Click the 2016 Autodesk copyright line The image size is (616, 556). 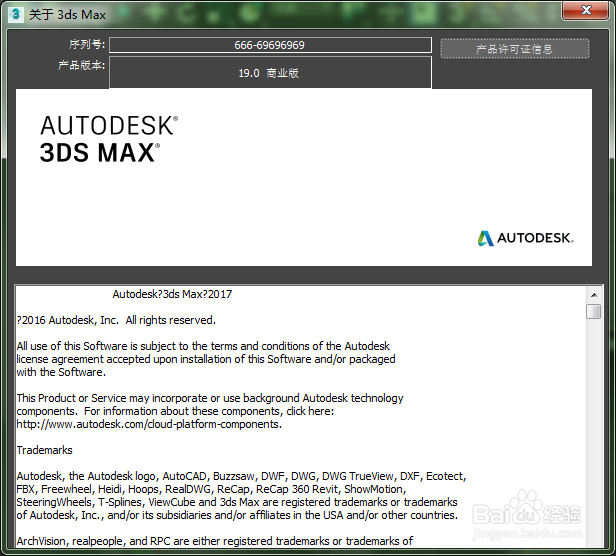(116, 320)
